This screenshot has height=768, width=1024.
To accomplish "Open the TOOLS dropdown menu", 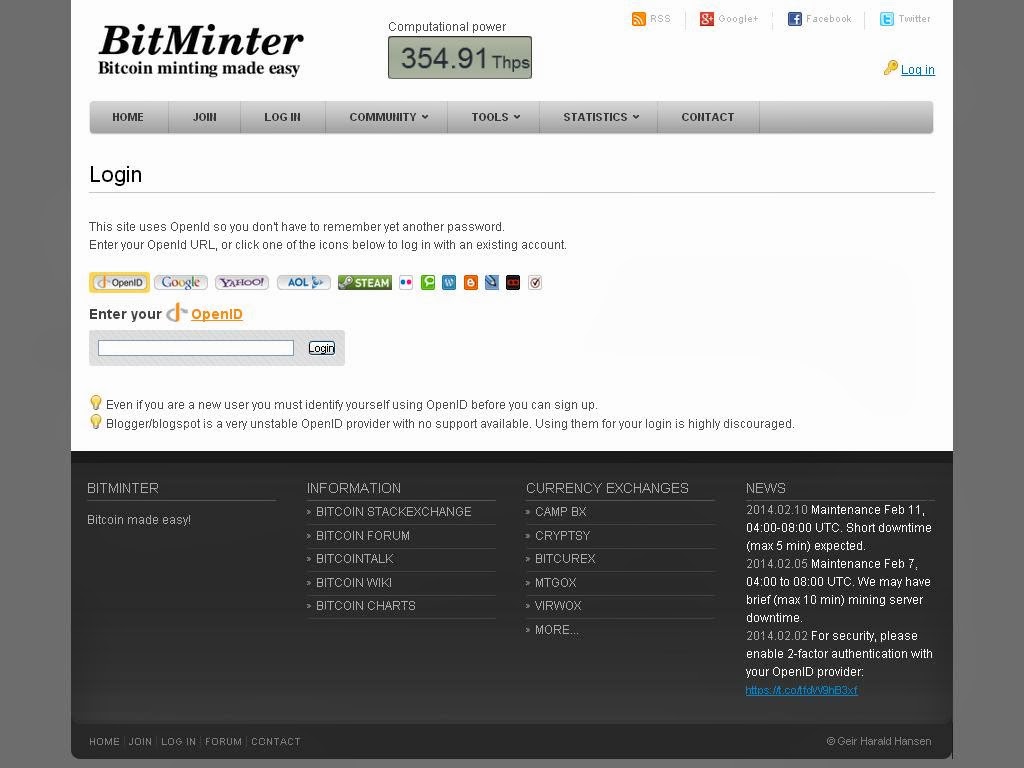I will coord(493,117).
